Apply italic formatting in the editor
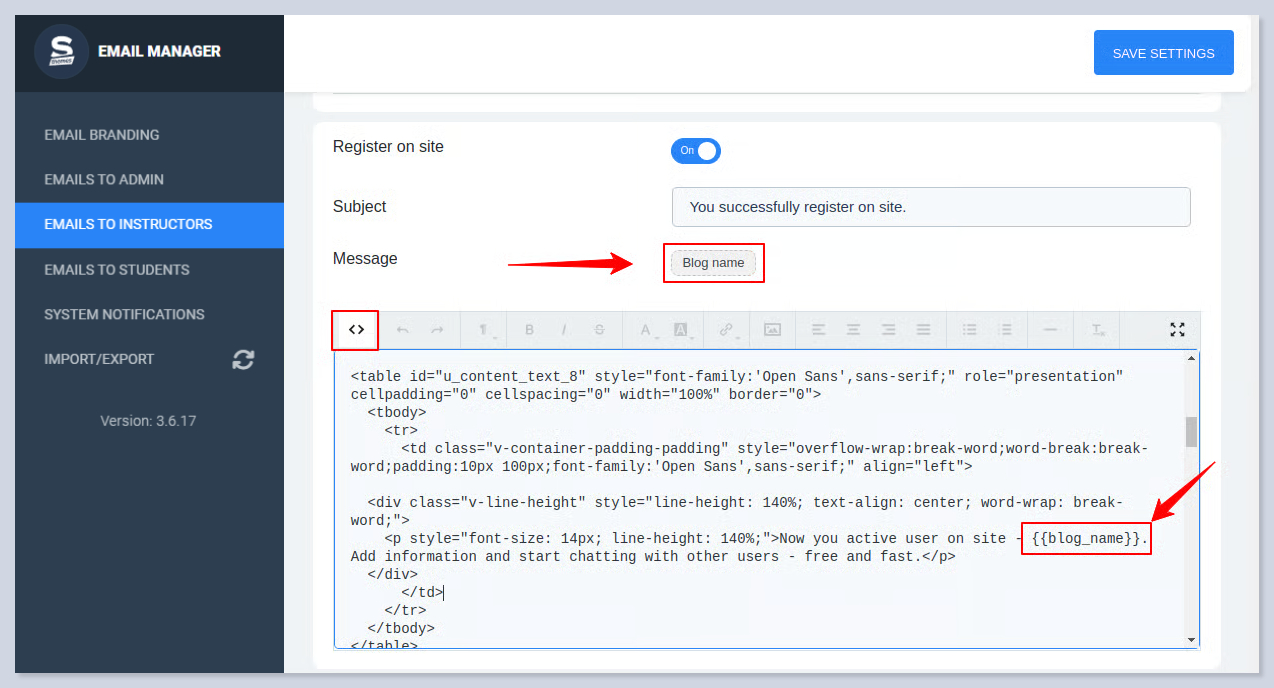 tap(564, 330)
